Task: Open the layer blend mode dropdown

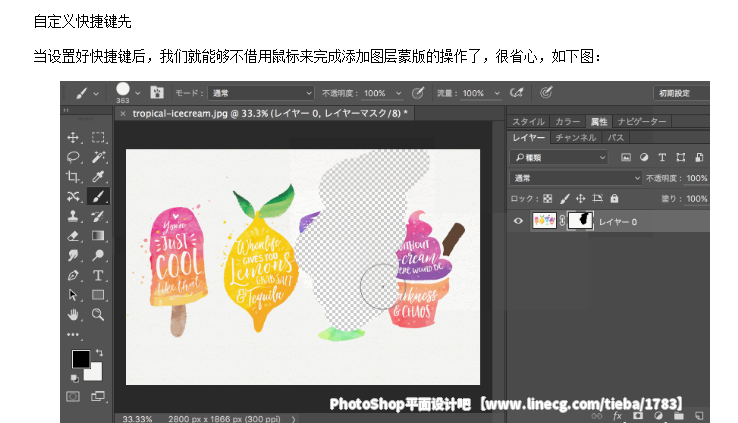Action: 576,178
